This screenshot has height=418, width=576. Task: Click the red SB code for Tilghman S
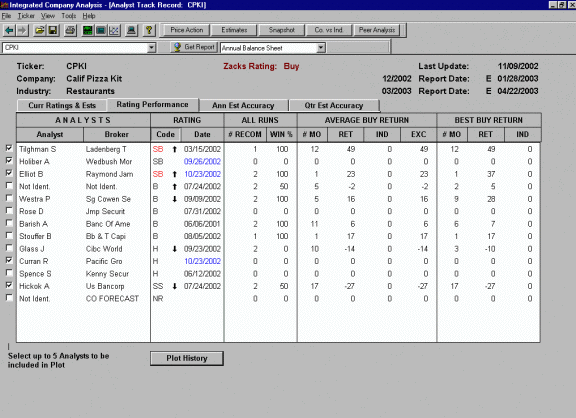pyautogui.click(x=158, y=149)
